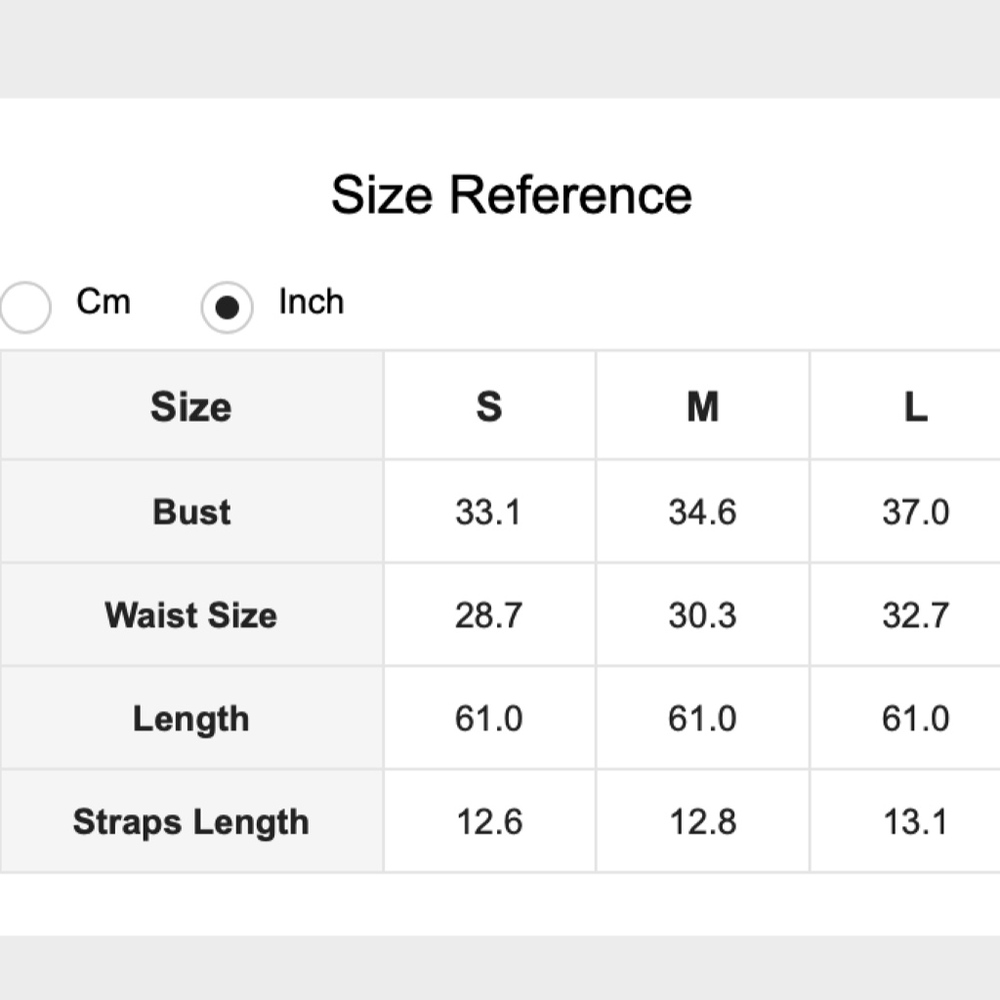
Task: Click the L size column header
Action: click(x=915, y=407)
